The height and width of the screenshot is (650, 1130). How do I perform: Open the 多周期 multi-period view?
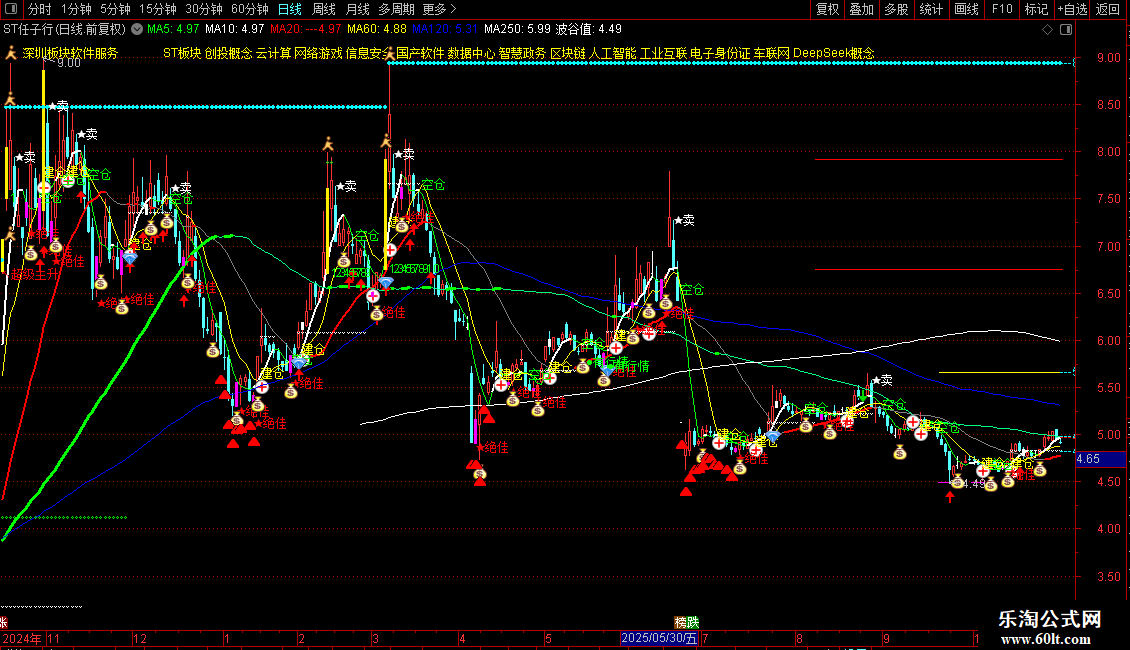click(396, 9)
